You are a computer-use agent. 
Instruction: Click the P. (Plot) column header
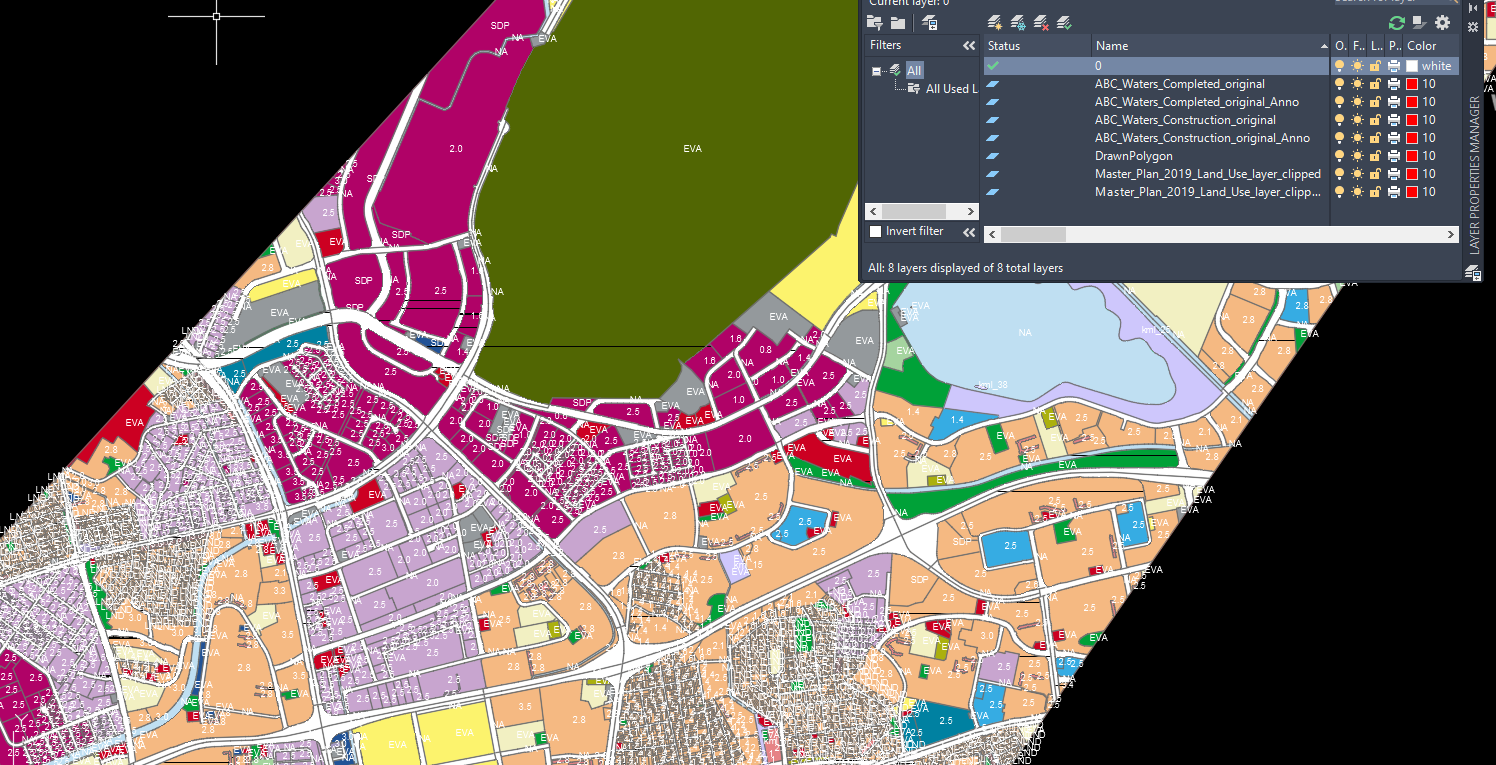[x=1394, y=46]
